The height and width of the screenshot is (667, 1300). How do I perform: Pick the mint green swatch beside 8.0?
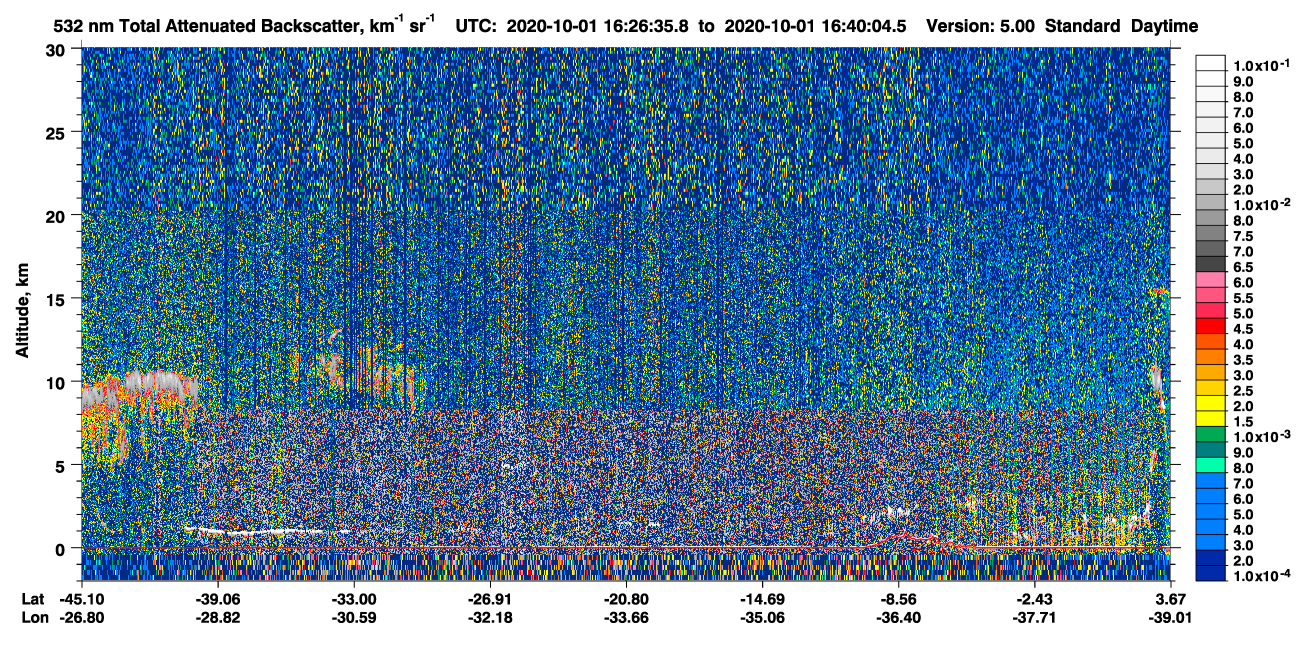(x=1210, y=465)
